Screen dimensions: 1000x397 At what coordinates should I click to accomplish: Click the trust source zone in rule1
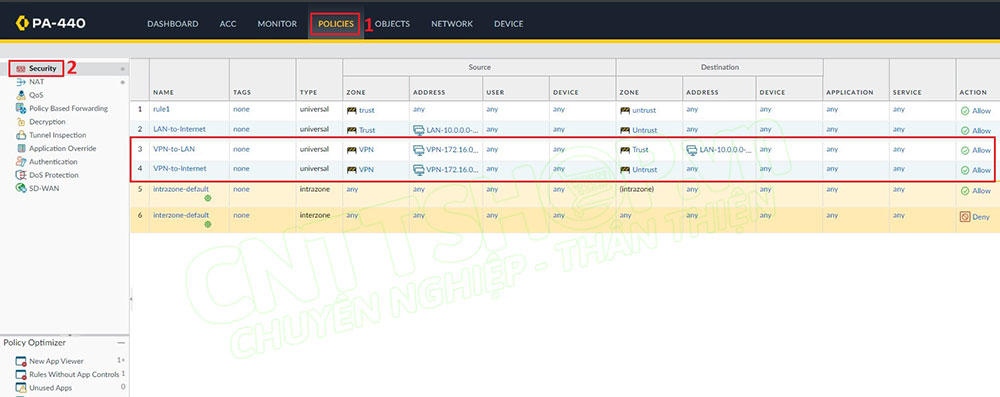click(360, 110)
